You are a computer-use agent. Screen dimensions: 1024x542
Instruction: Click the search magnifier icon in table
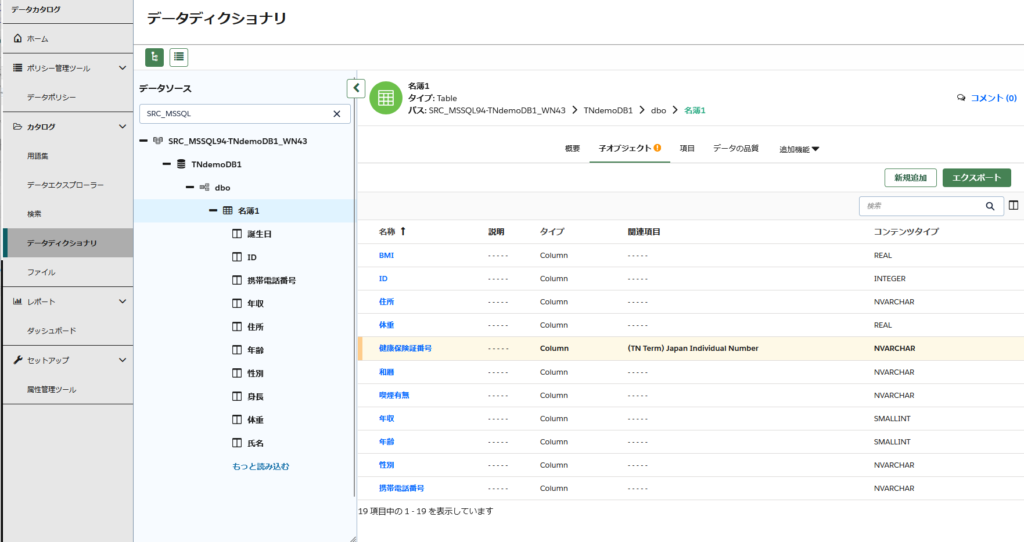[x=990, y=206]
